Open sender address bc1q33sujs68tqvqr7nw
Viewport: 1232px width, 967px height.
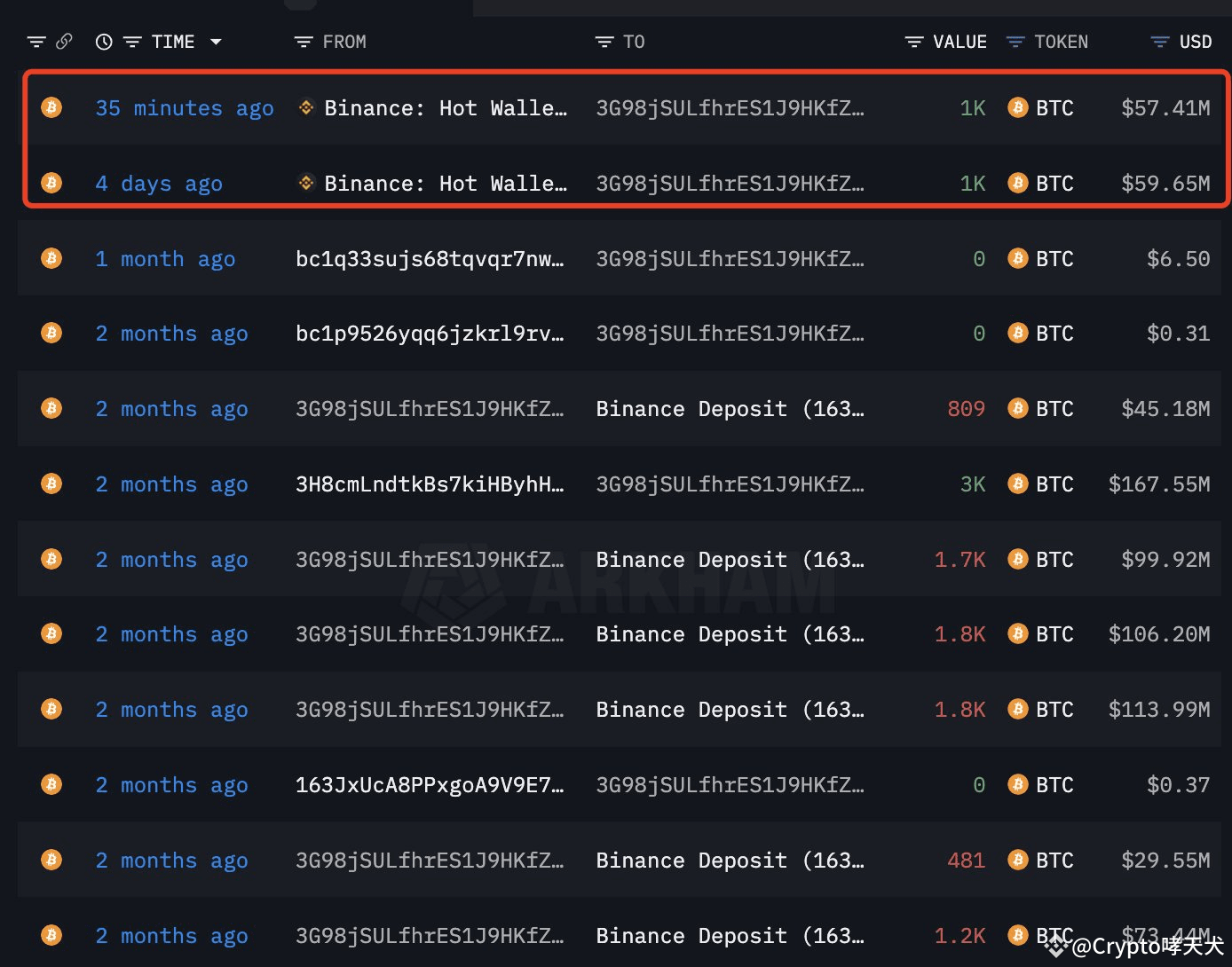pyautogui.click(x=430, y=258)
